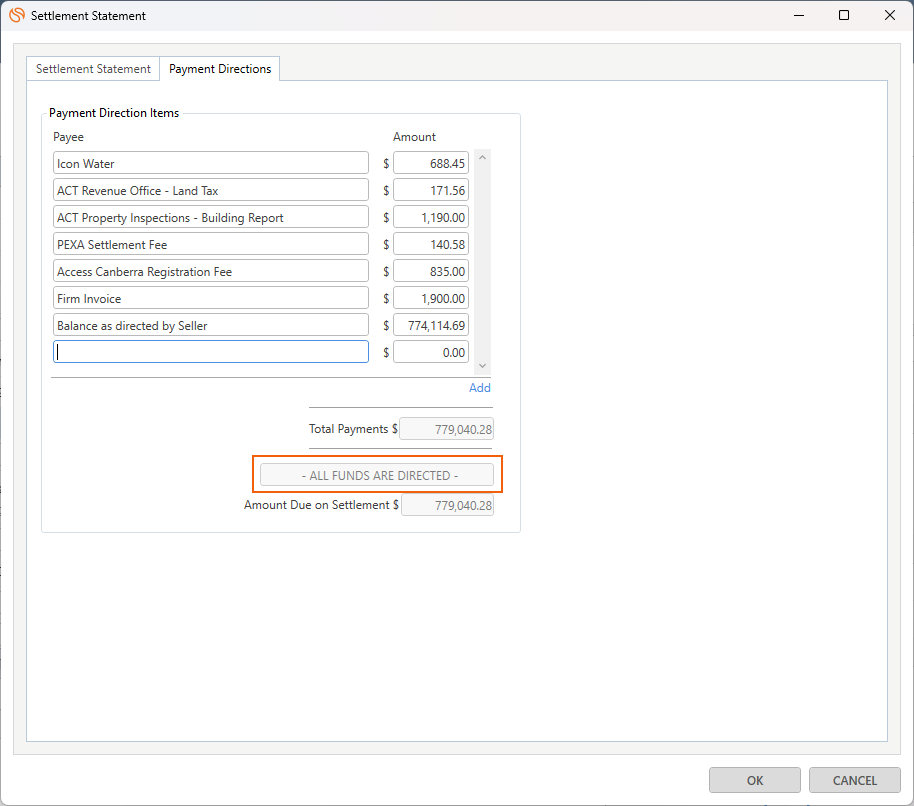Screen dimensions: 914x806
Task: Edit the ACT Revenue Office Land Tax payee
Action: (211, 190)
